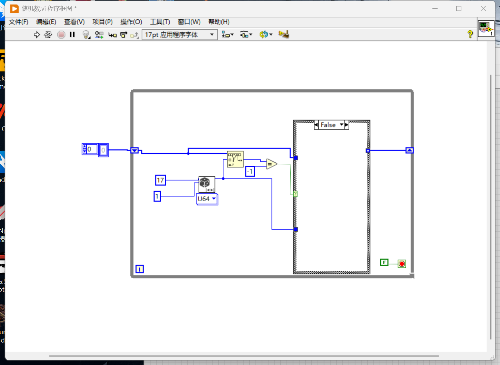Click Run Continuously button

(x=48, y=34)
